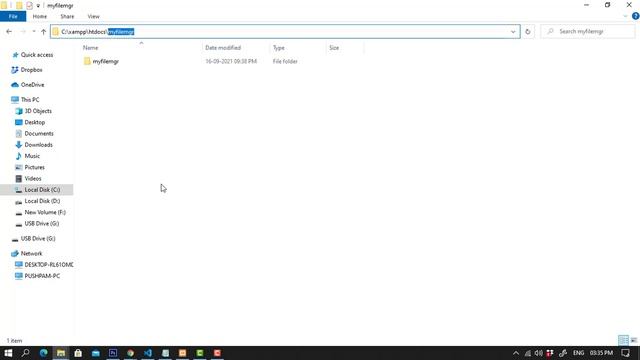Open network status in system tray

coord(528,353)
